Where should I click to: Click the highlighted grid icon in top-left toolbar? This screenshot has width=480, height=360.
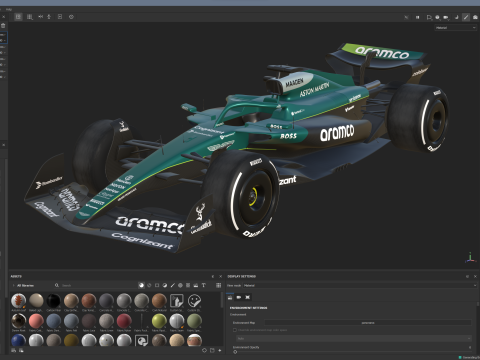tap(18, 17)
